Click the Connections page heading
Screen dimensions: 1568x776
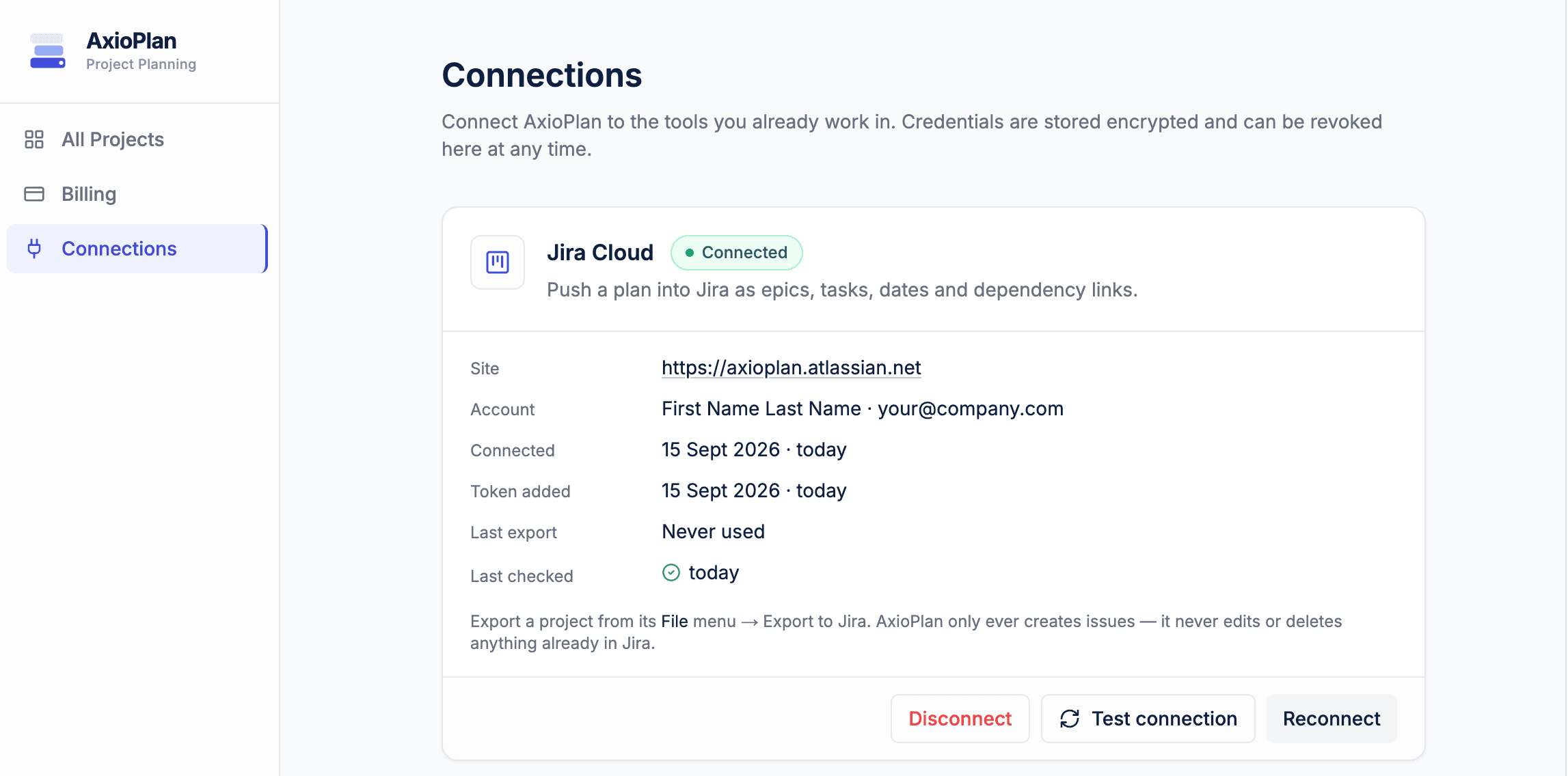[x=542, y=75]
